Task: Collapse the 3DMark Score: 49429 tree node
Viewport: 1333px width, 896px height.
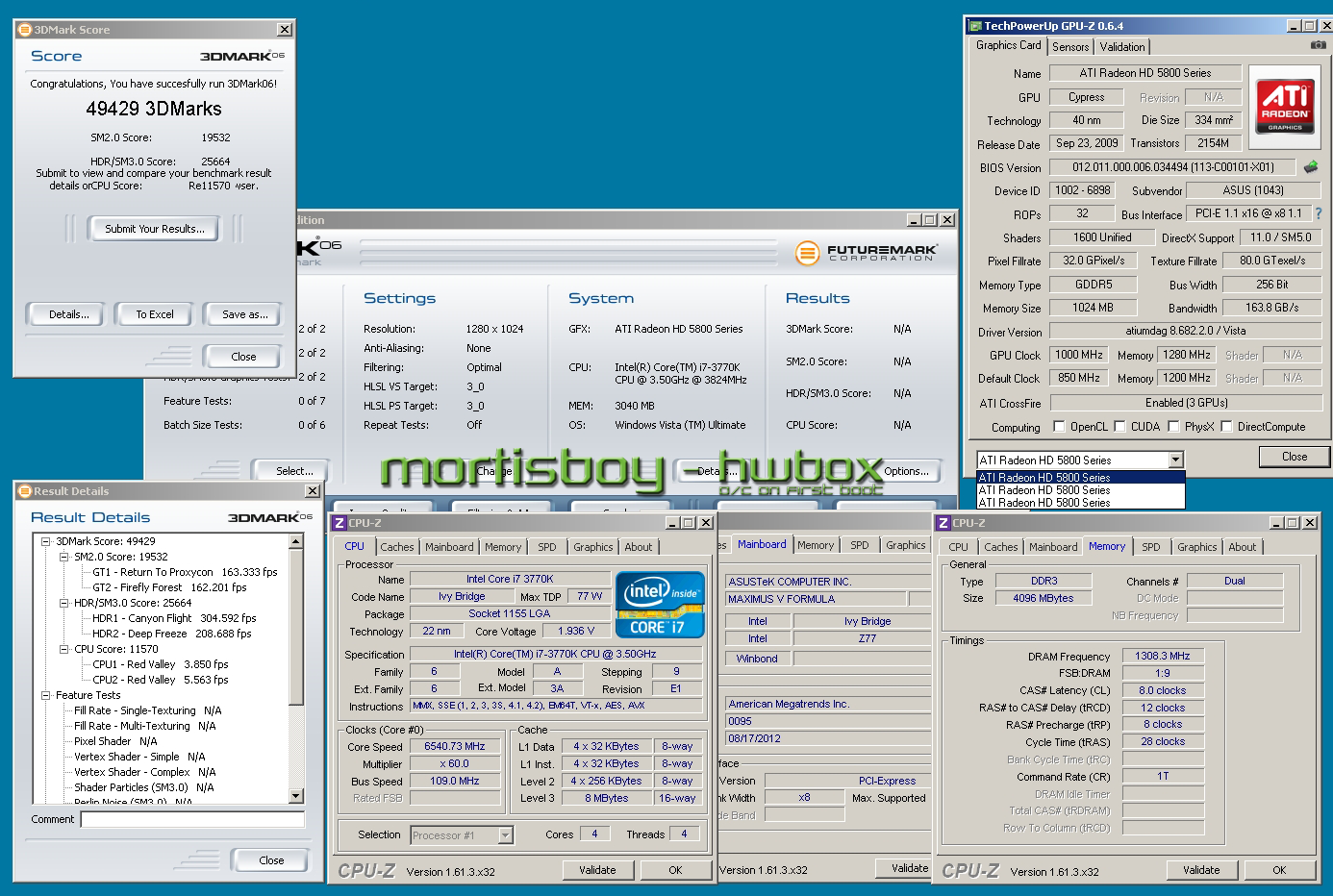Action: click(x=45, y=541)
